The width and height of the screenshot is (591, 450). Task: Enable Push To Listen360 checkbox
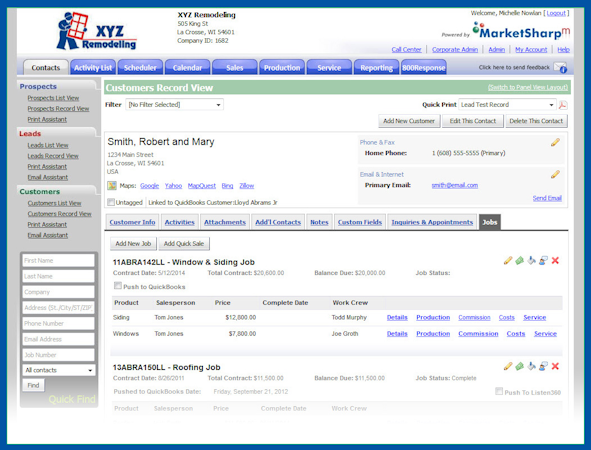(x=499, y=391)
